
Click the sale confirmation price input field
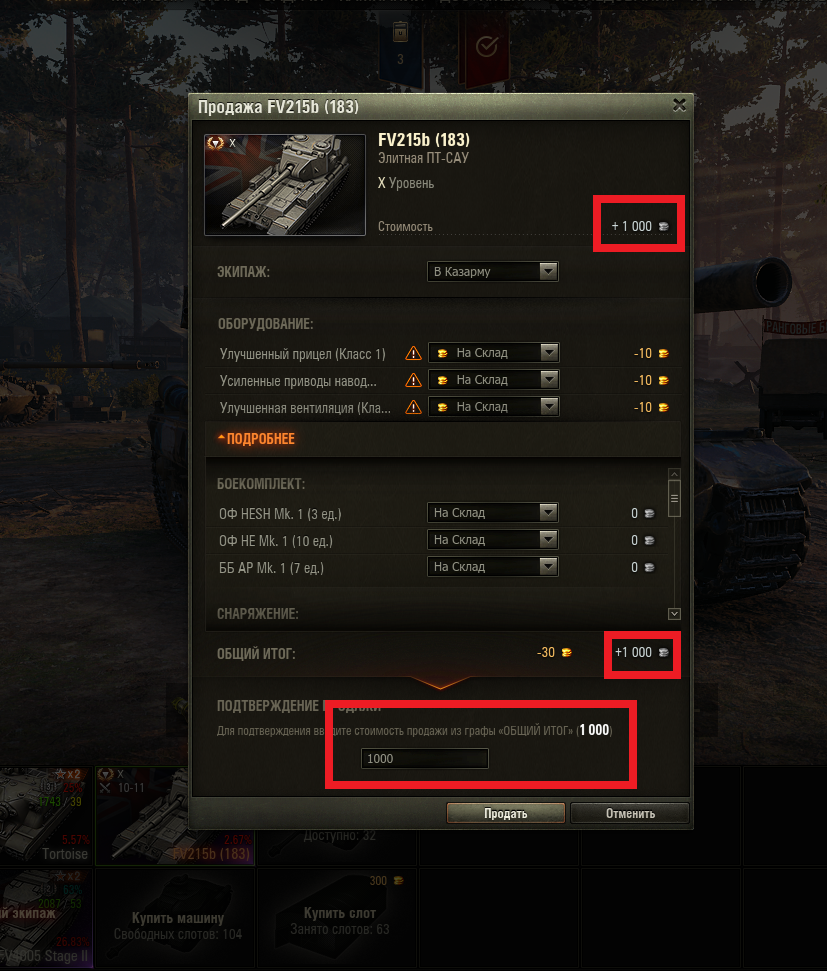coord(424,759)
